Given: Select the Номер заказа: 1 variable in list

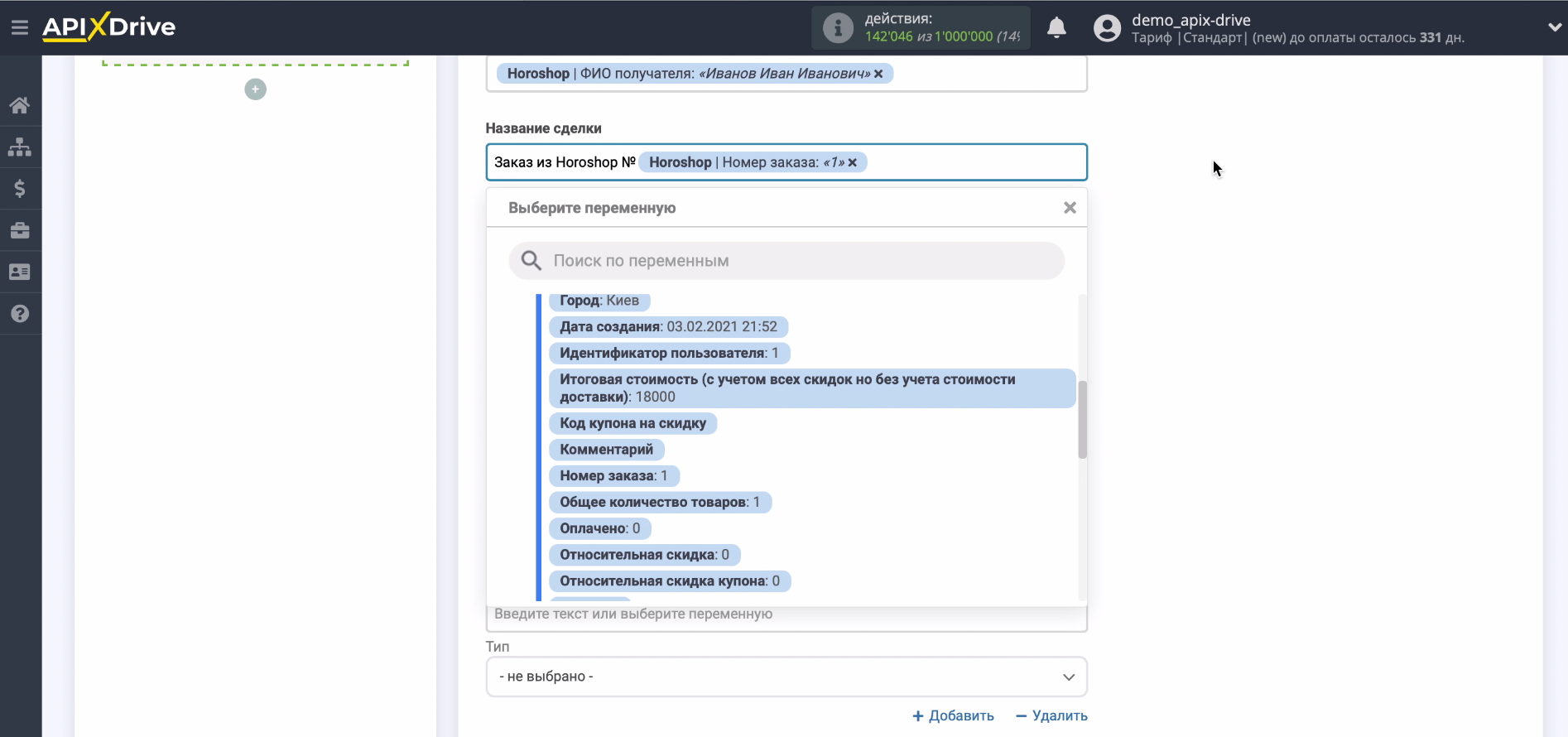Looking at the screenshot, I should [613, 476].
